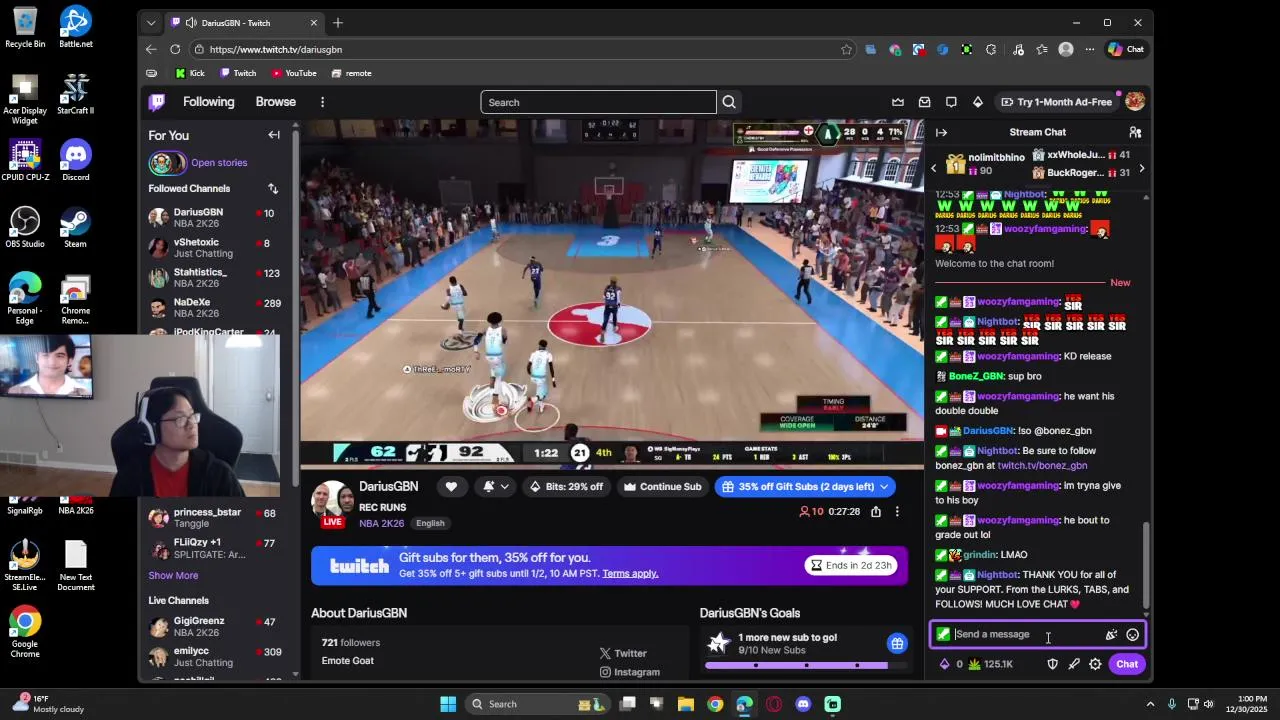Open the Twitch home logo
Viewport: 1280px width, 720px height.
[x=157, y=102]
